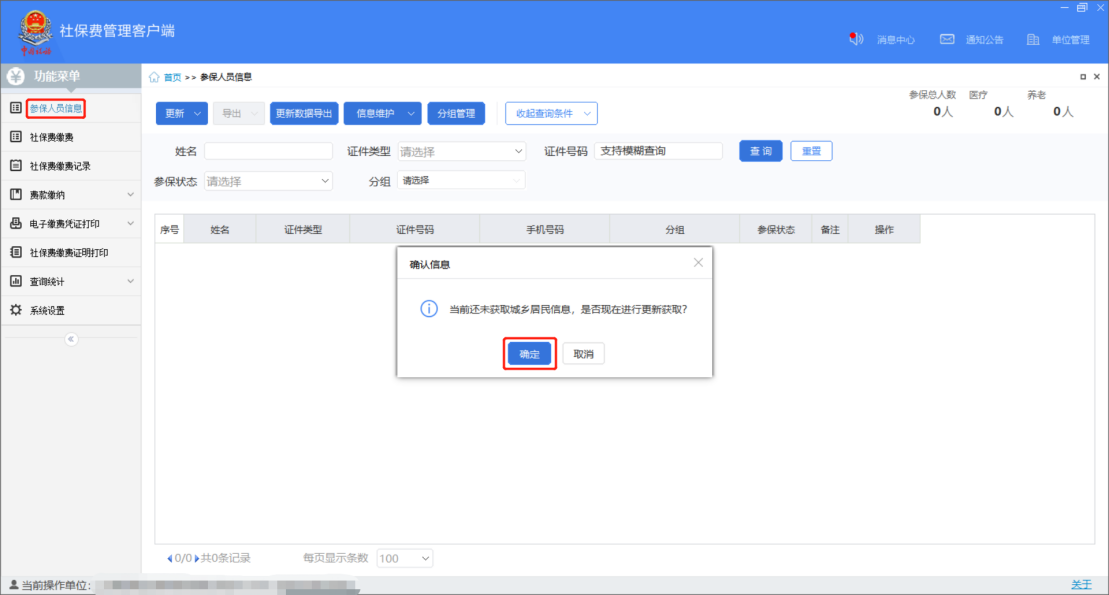This screenshot has width=1109, height=595.
Task: Click the 姓名 input field
Action: coord(268,151)
